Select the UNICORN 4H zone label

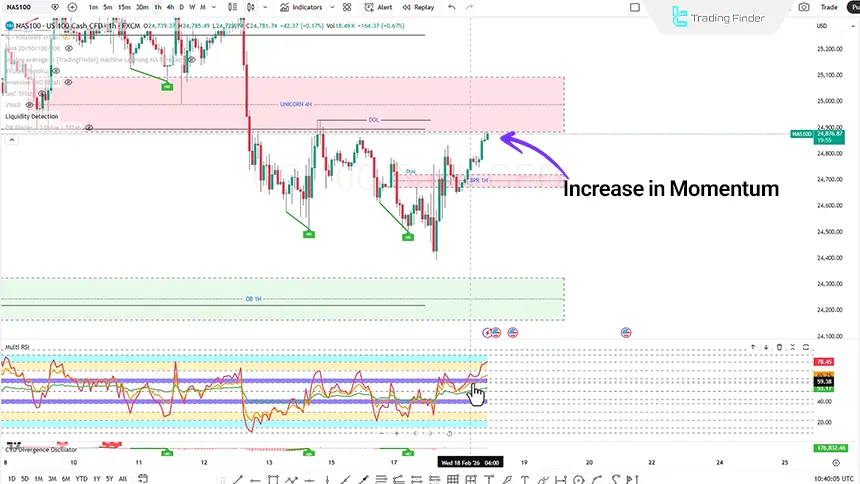click(x=296, y=104)
